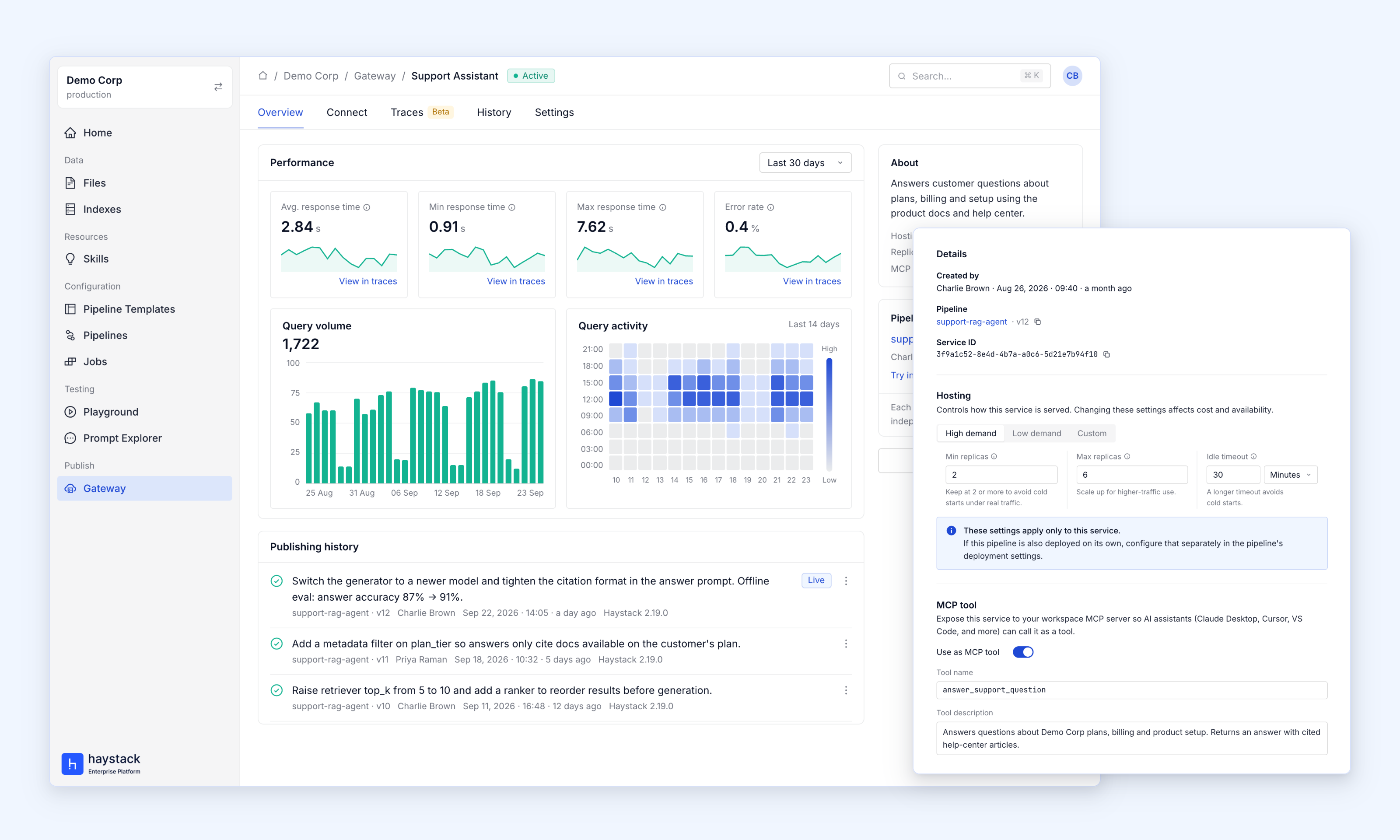Open the three-dot menu for the v10 entry
The image size is (1400, 840).
tap(845, 690)
